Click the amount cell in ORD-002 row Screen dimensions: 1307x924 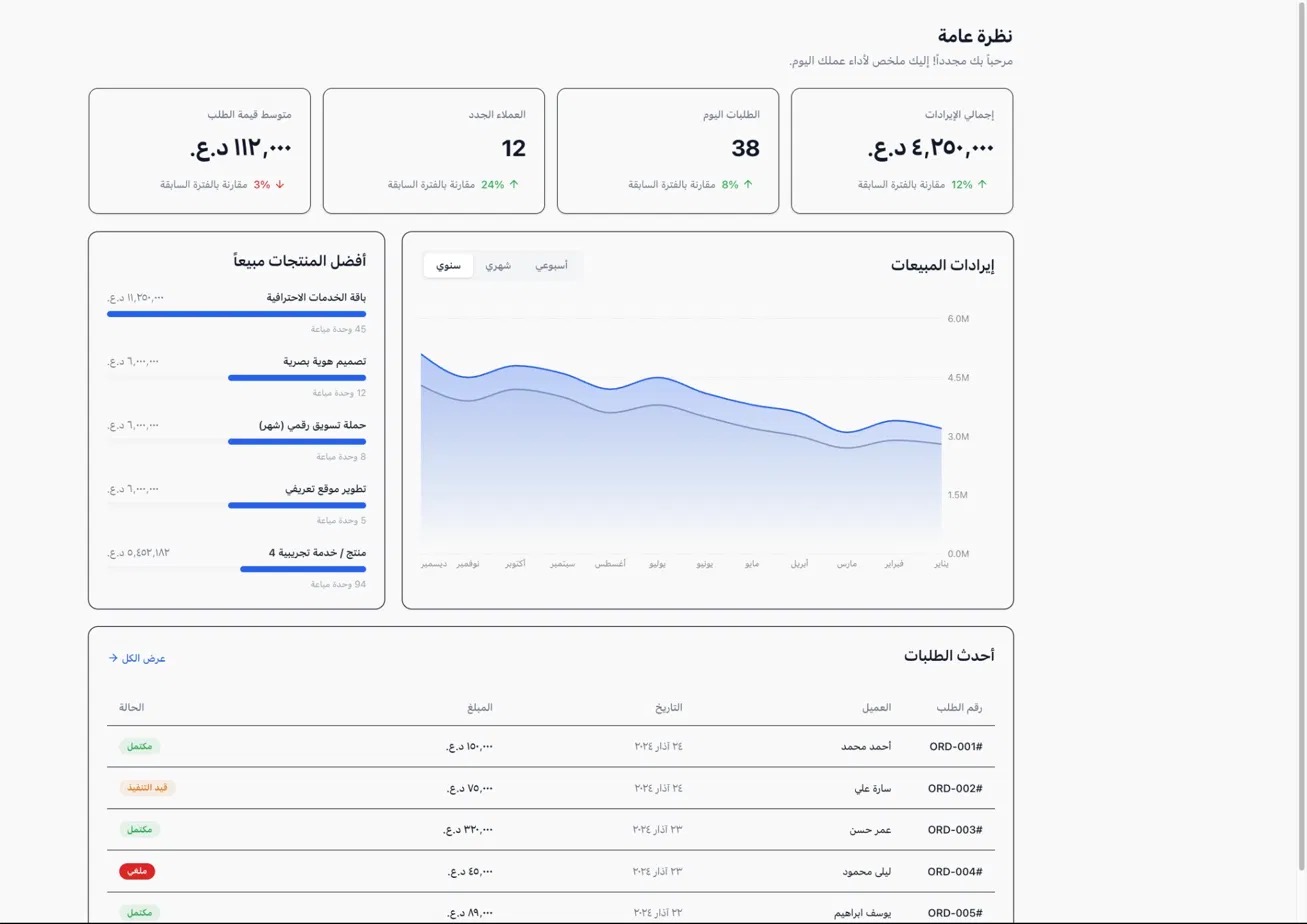click(471, 788)
